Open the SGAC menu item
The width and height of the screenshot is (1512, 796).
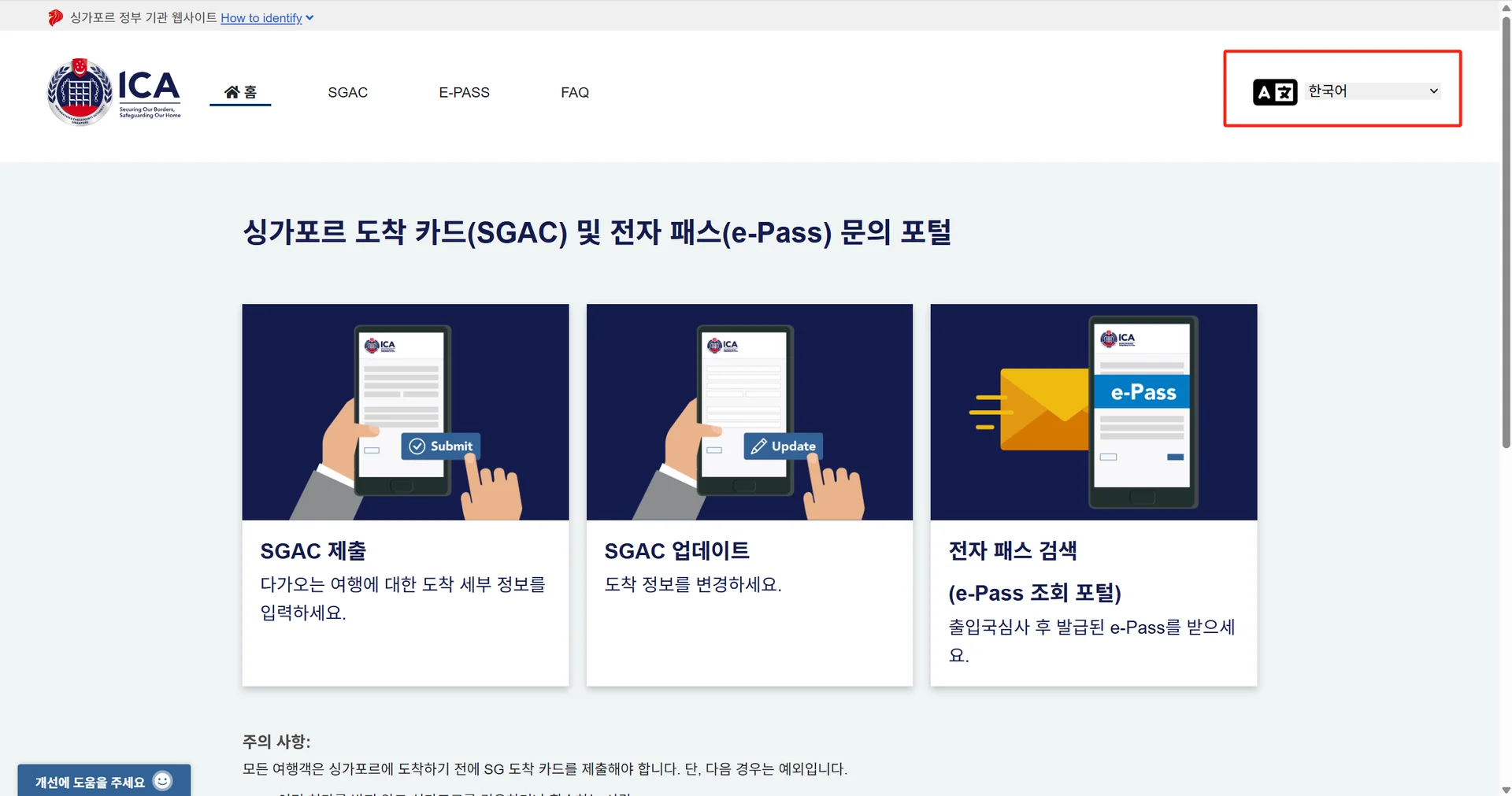click(348, 92)
